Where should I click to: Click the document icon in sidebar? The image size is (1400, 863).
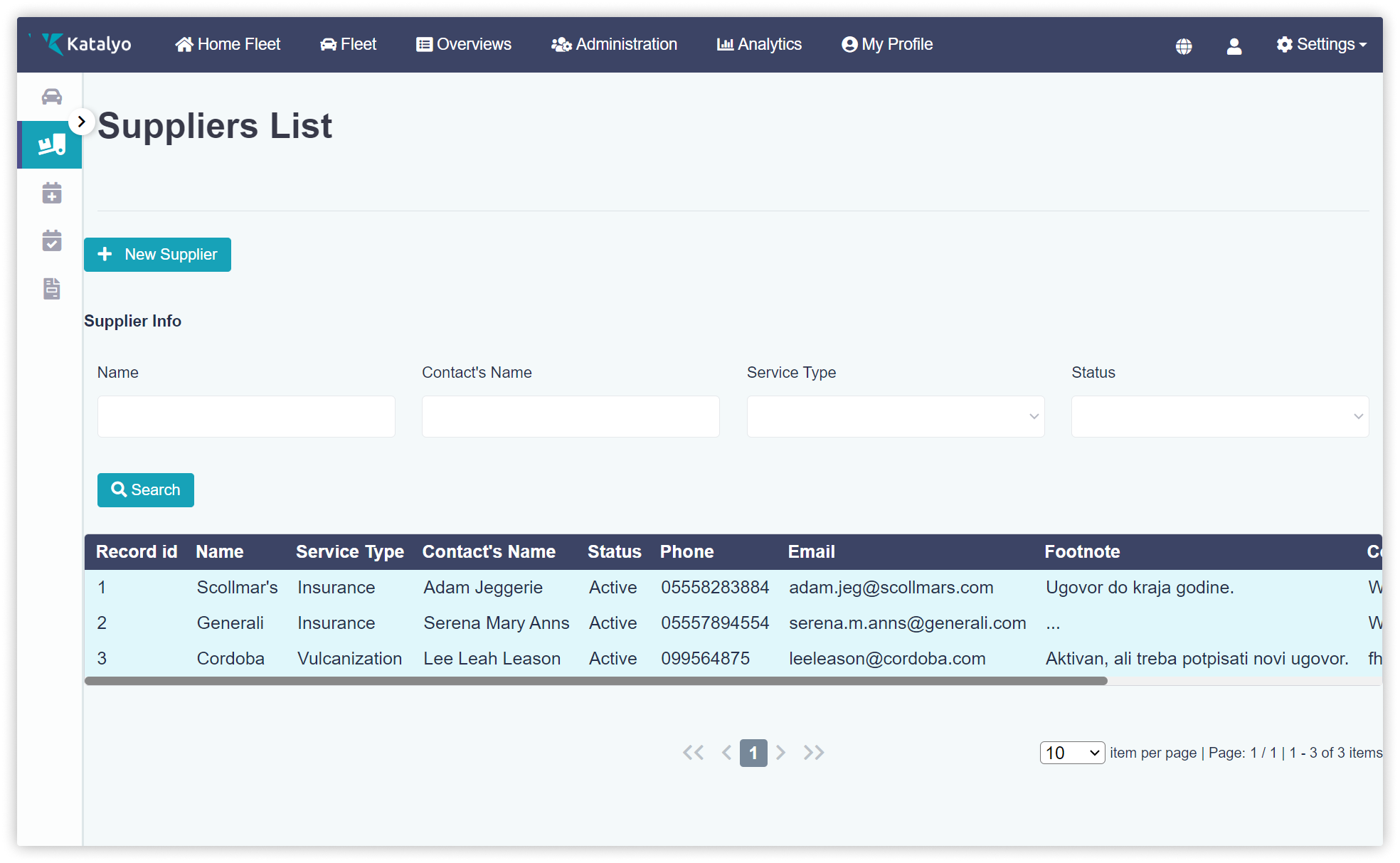click(x=51, y=289)
